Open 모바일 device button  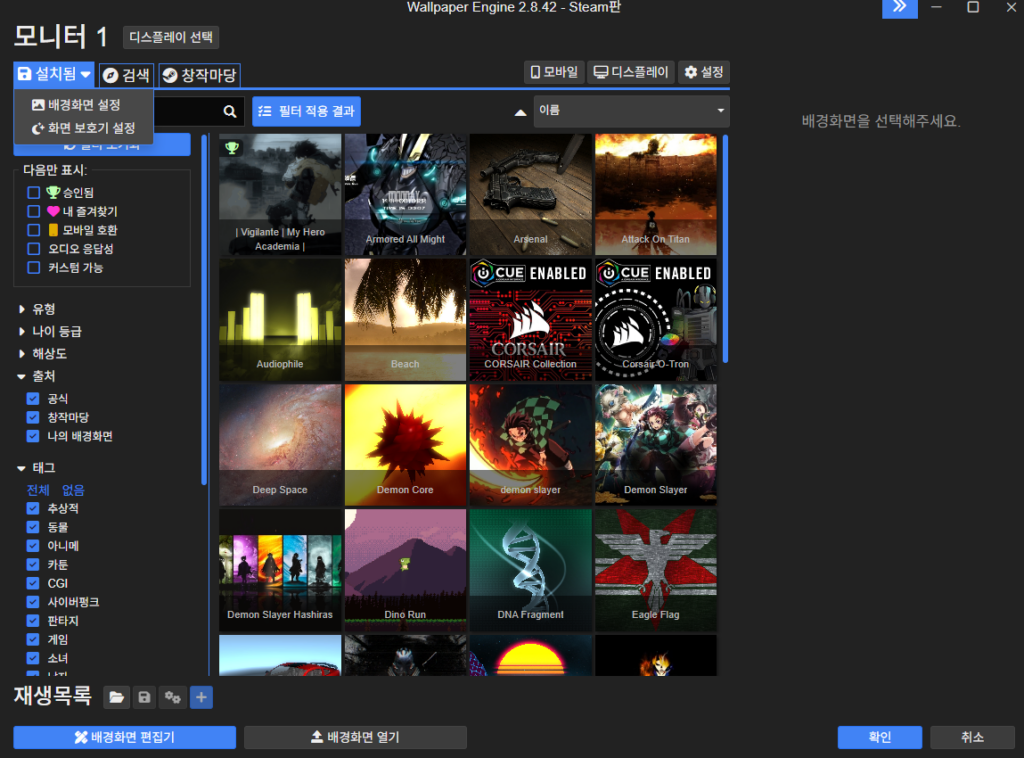click(x=554, y=72)
